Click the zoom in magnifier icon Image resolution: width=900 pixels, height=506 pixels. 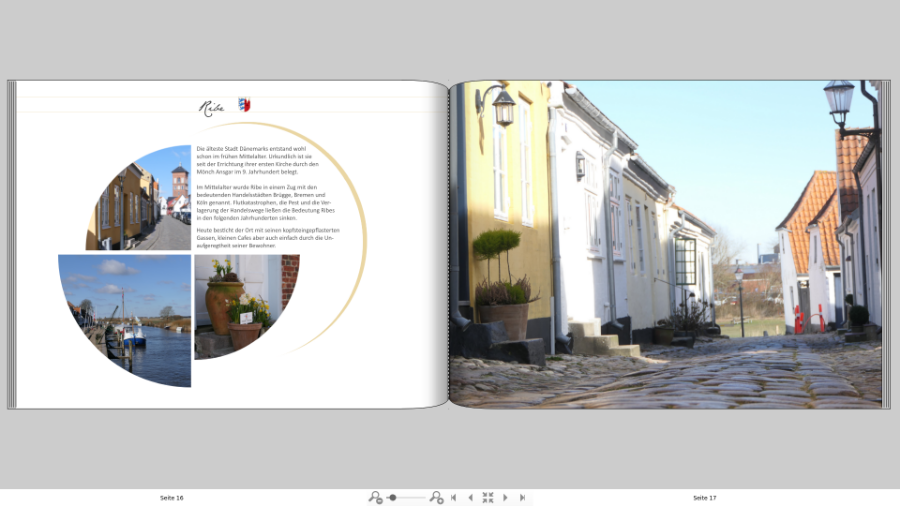[436, 497]
